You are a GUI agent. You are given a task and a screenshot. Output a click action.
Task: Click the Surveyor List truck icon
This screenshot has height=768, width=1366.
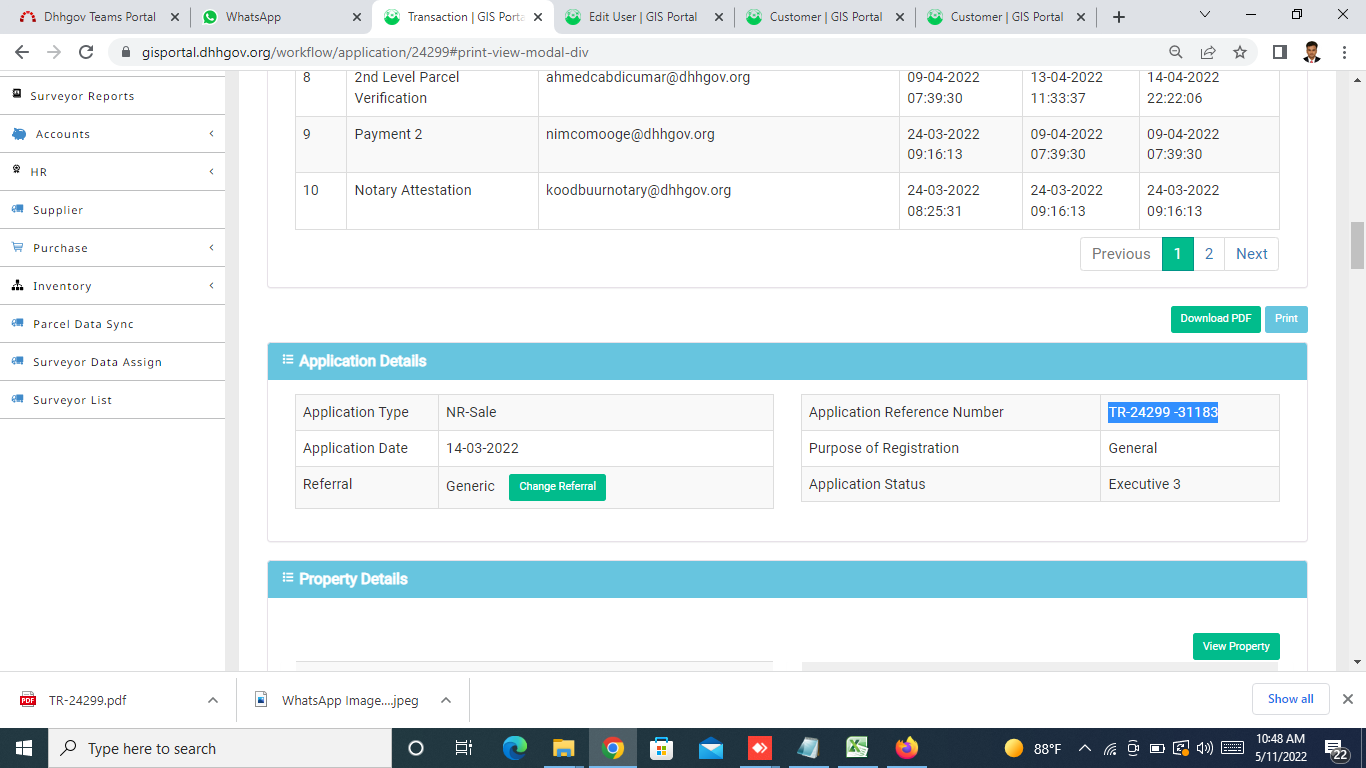coord(18,399)
